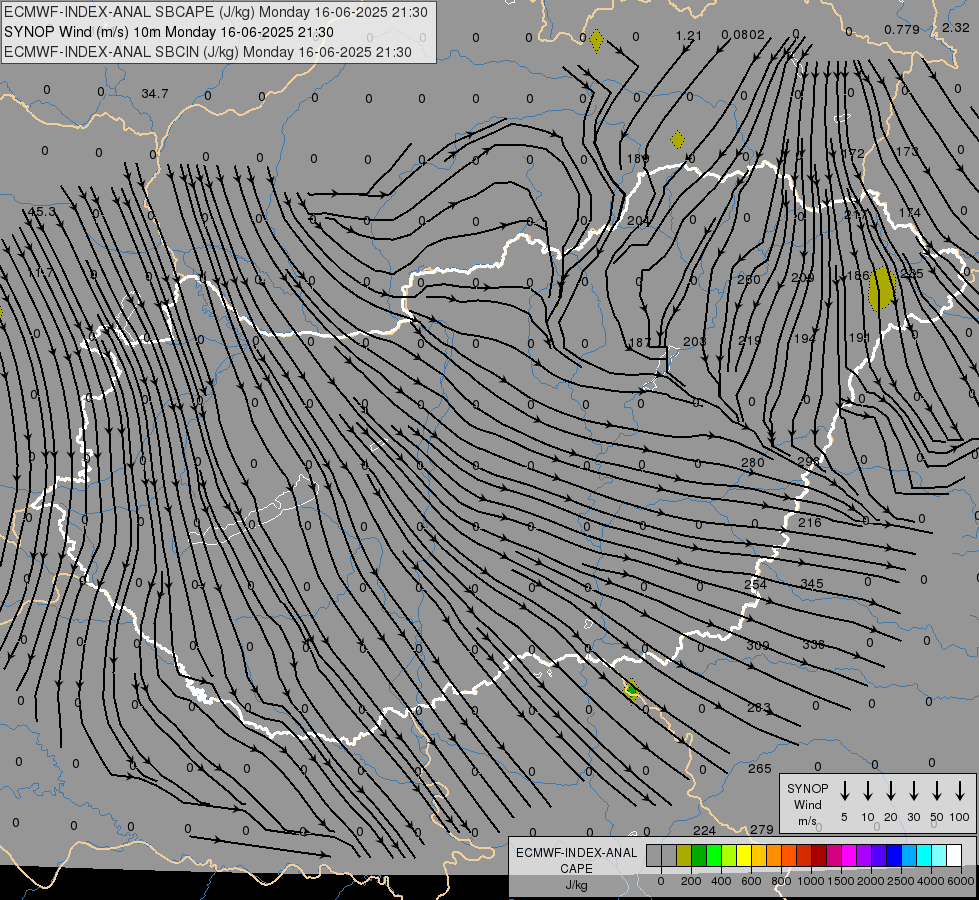Viewport: 979px width, 900px height.
Task: Click the map value '254'
Action: [x=755, y=585]
